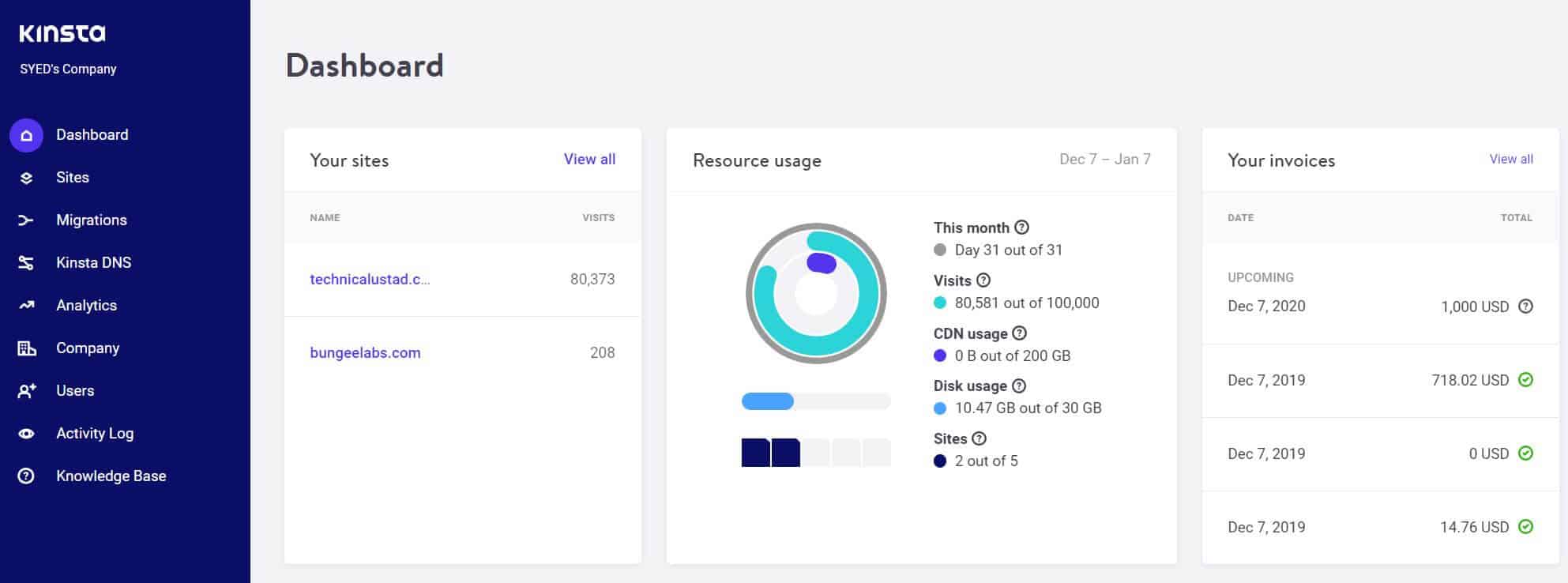Screen dimensions: 1568x583
Task: Click the Activity Log eye icon
Action: coord(26,434)
